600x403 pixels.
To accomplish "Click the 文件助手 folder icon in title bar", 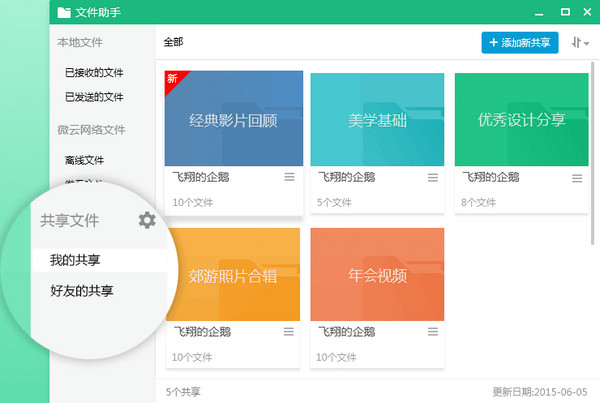I will (x=64, y=13).
